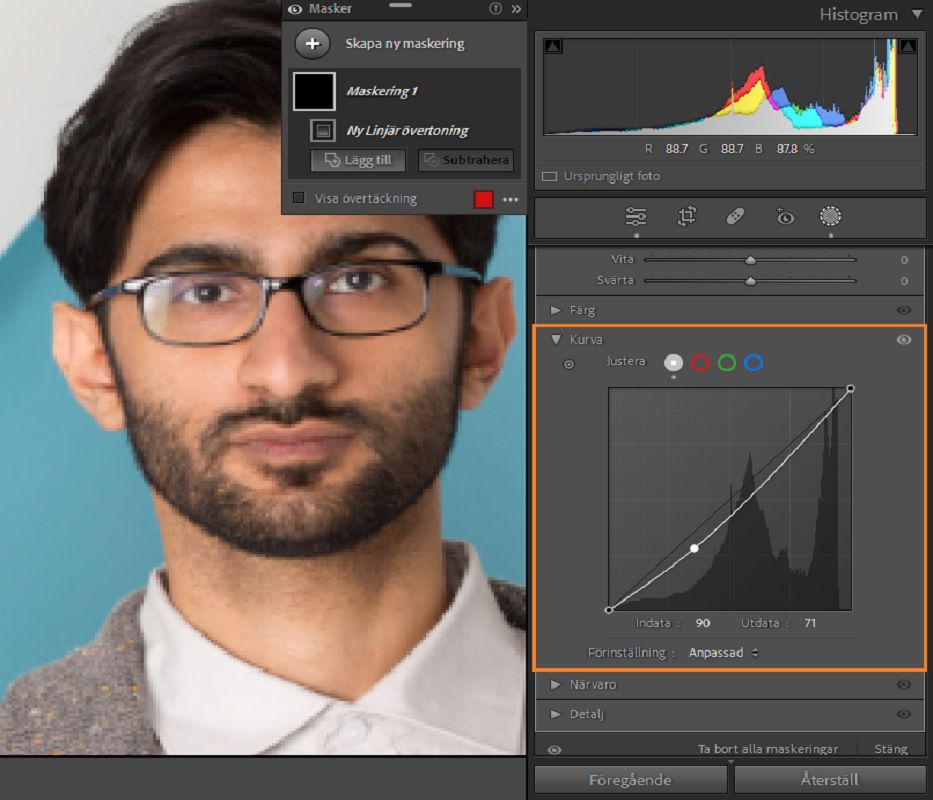Open the help icon in Masker panel
This screenshot has width=933, height=800.
[495, 8]
